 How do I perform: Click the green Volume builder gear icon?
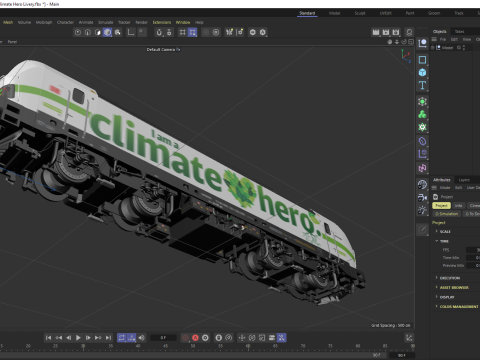tap(422, 127)
